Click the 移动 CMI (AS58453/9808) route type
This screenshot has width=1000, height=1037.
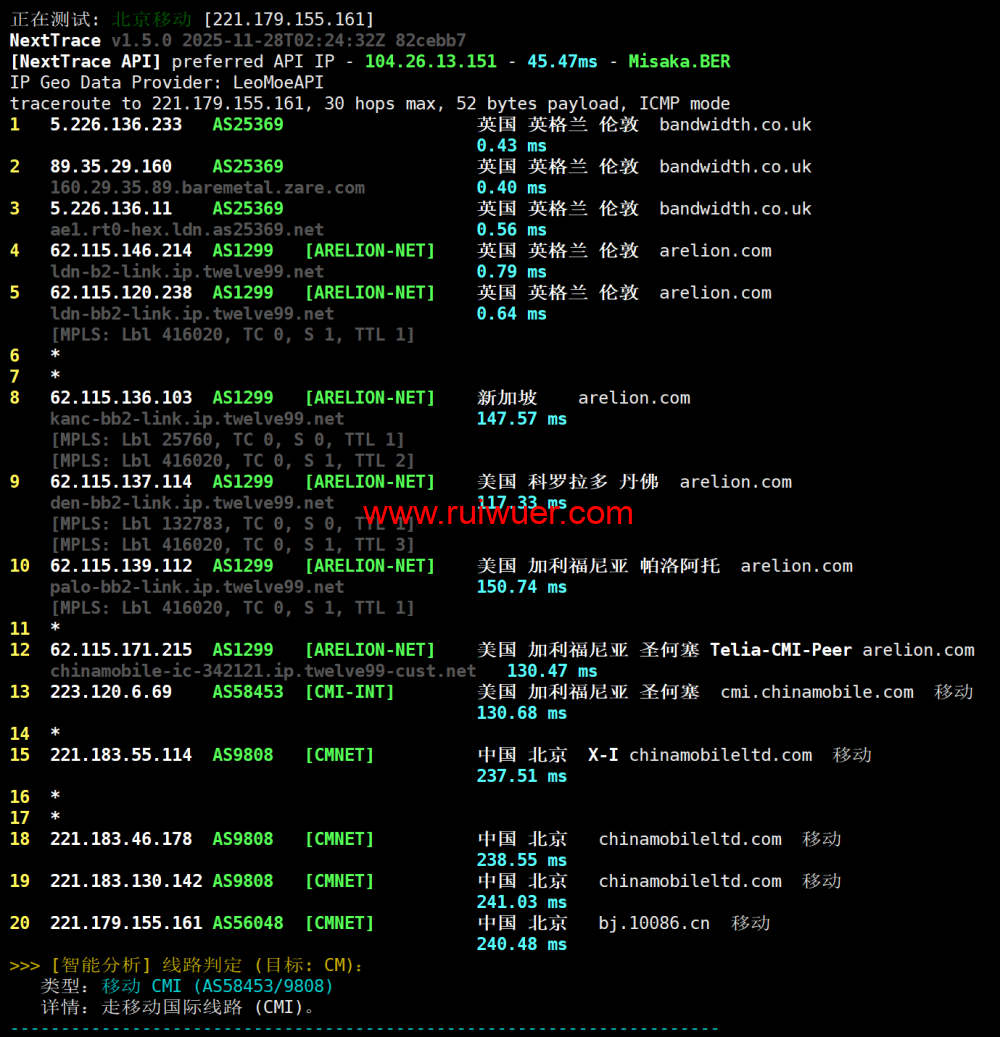(217, 986)
